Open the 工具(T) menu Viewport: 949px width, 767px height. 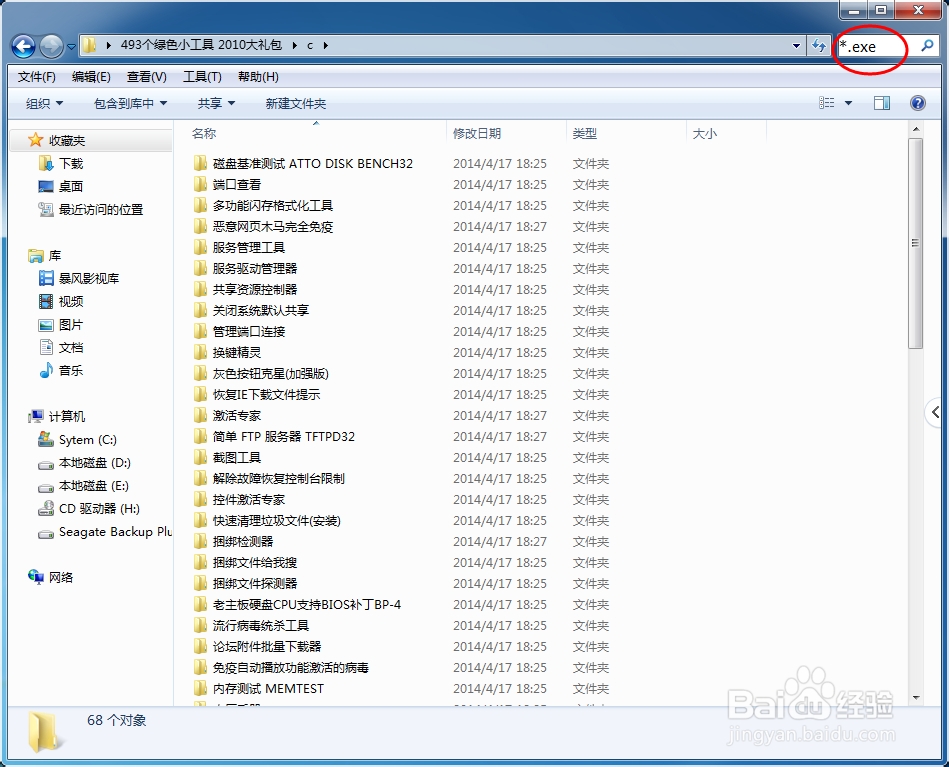[202, 77]
